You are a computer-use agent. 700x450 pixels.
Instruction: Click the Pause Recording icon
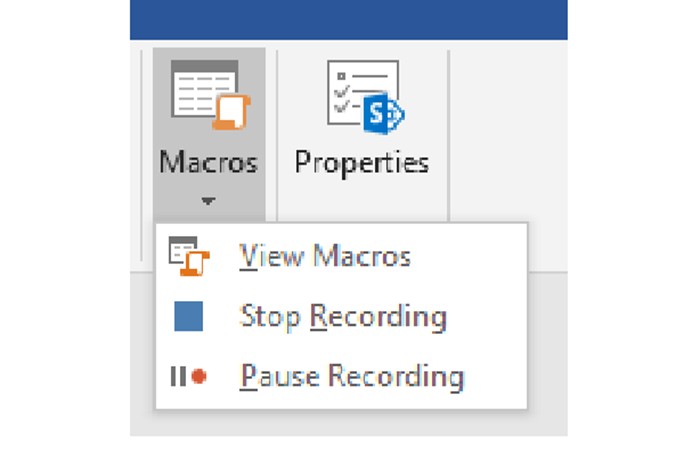coord(188,377)
